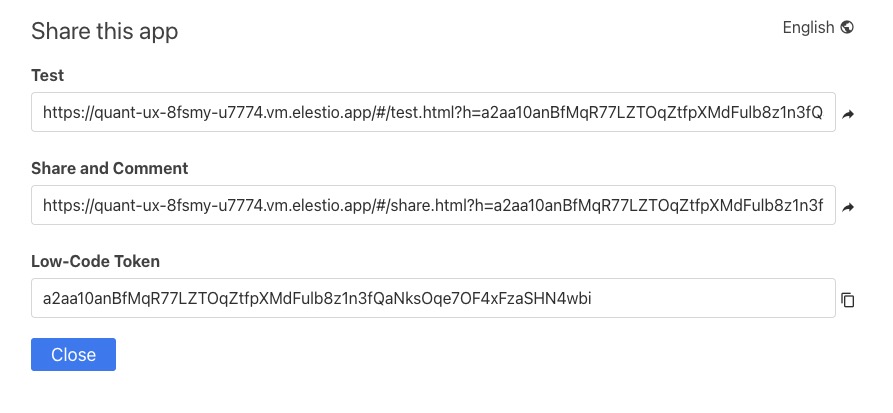Screen dimensions: 893x413
Task: Open the Test link using its arrow icon
Action: click(x=848, y=115)
